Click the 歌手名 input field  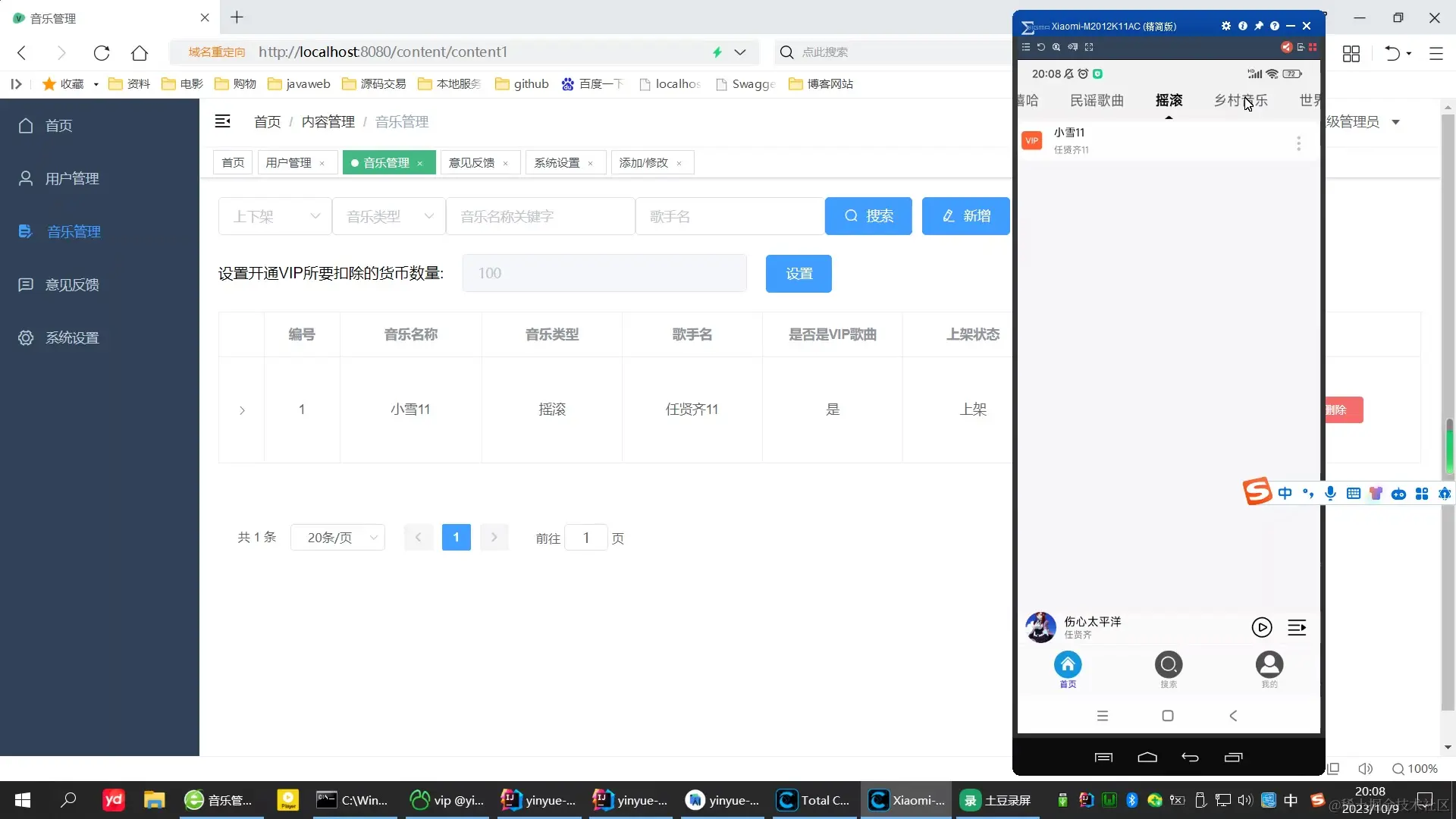click(x=729, y=217)
